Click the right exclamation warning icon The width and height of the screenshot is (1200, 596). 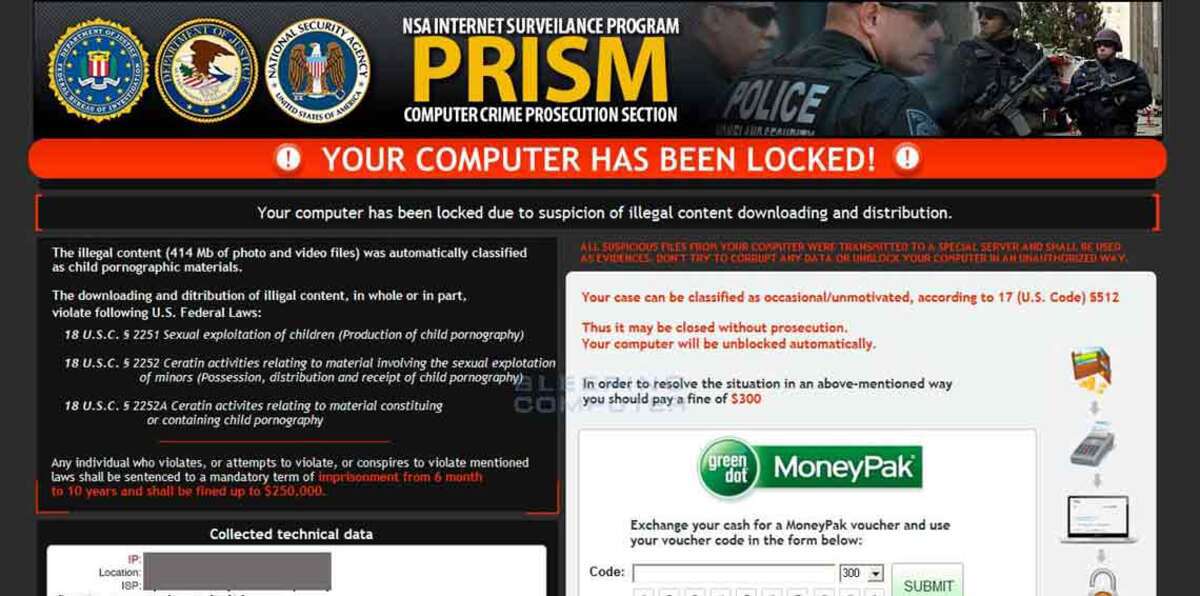coord(907,158)
